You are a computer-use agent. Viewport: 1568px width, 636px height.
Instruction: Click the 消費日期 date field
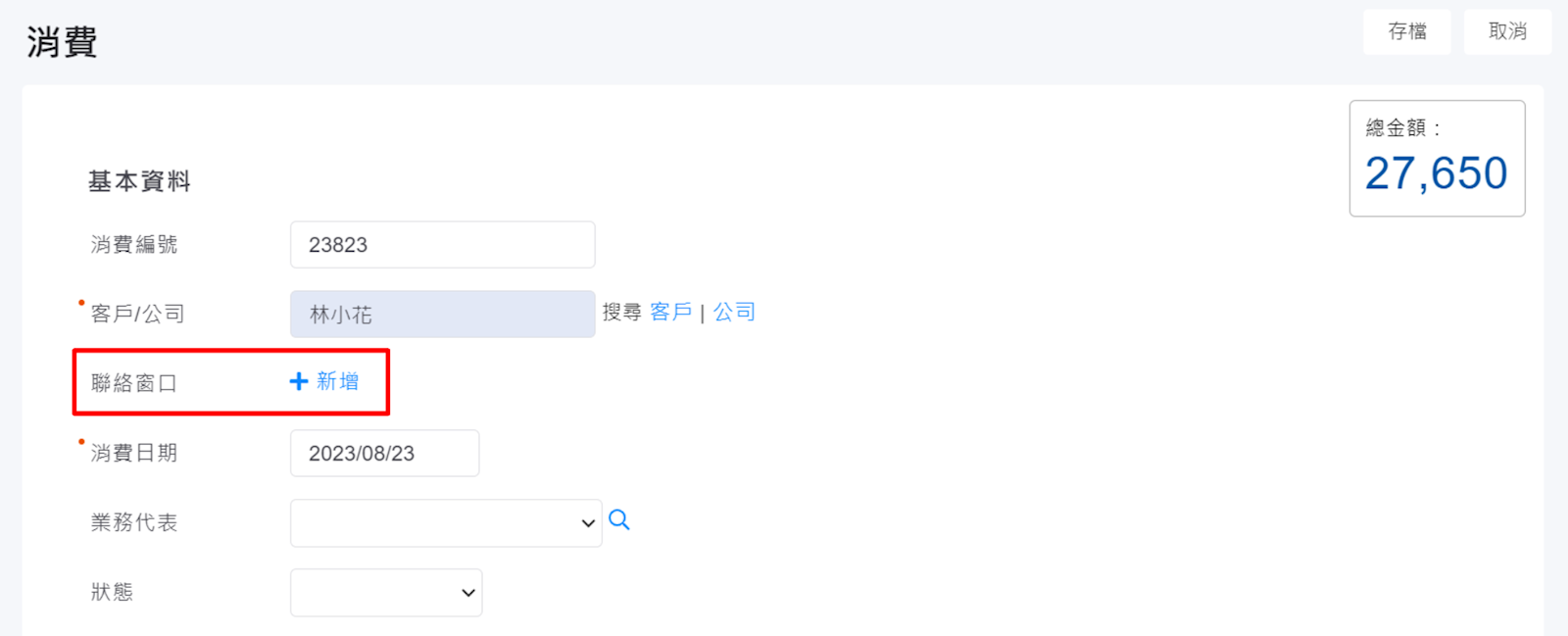pyautogui.click(x=384, y=454)
